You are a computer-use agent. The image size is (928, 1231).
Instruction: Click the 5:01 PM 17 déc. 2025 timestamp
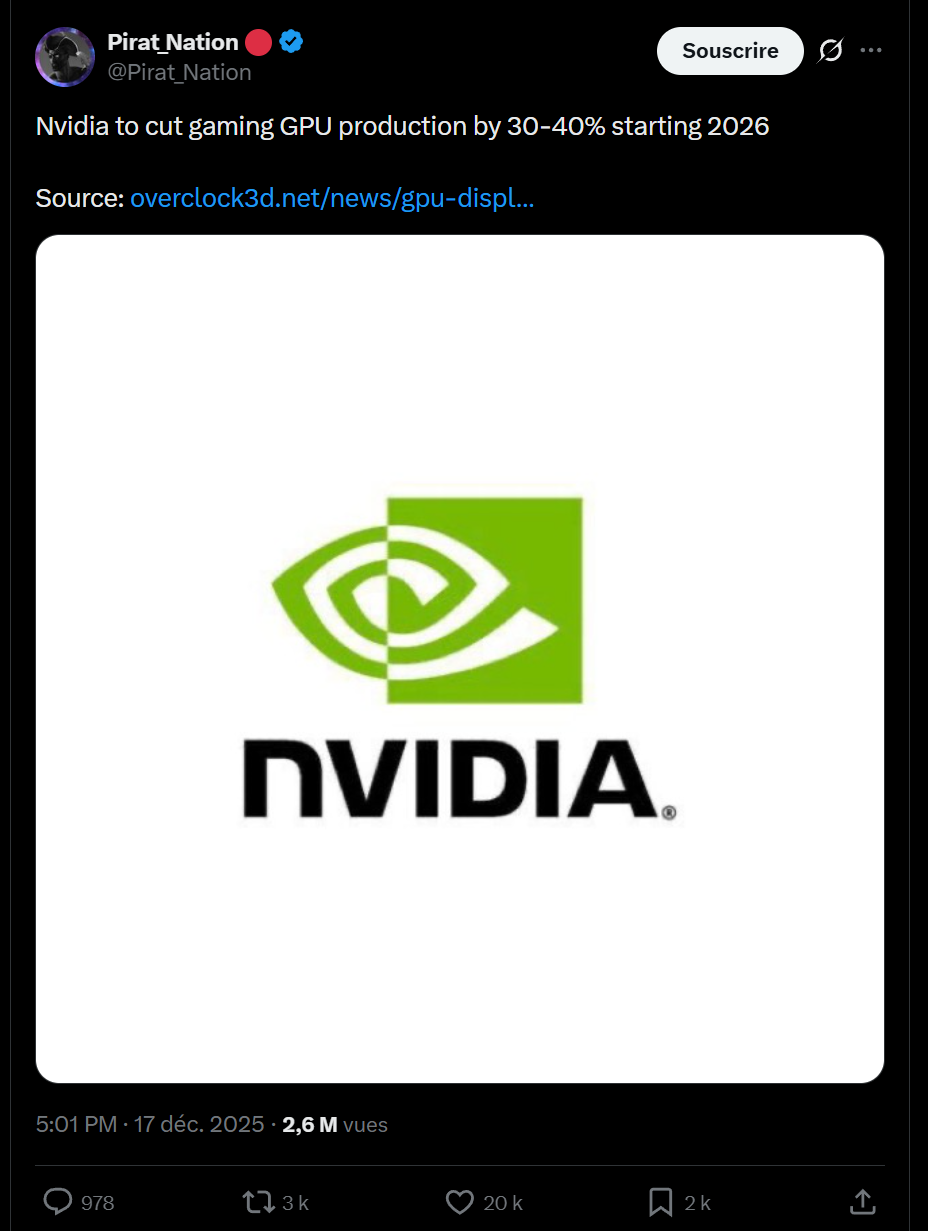(150, 1124)
